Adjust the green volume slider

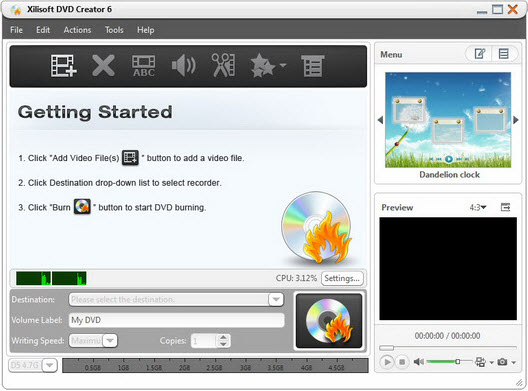[x=449, y=362]
